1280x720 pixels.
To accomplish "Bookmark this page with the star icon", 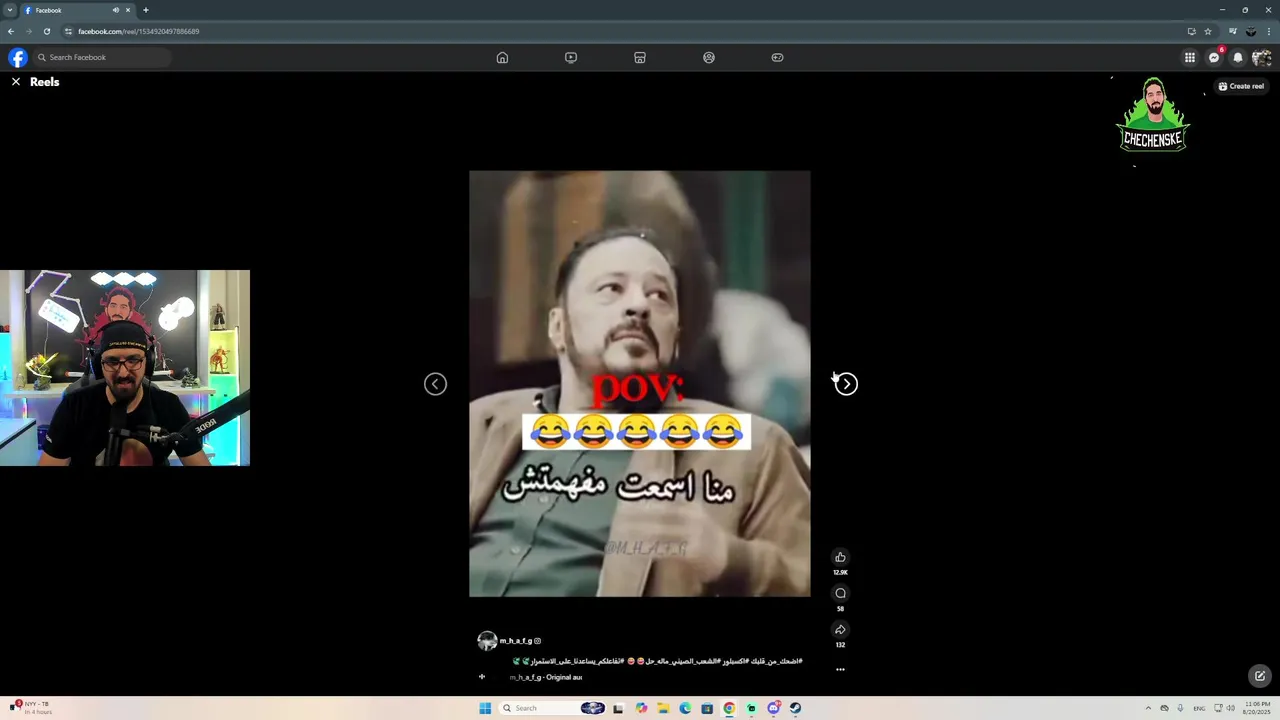I will tap(1208, 31).
